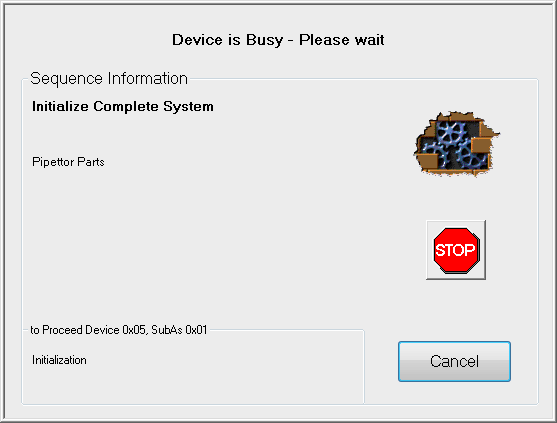Click the 'Please wait' portion of the header
This screenshot has height=423, width=557.
[342, 40]
